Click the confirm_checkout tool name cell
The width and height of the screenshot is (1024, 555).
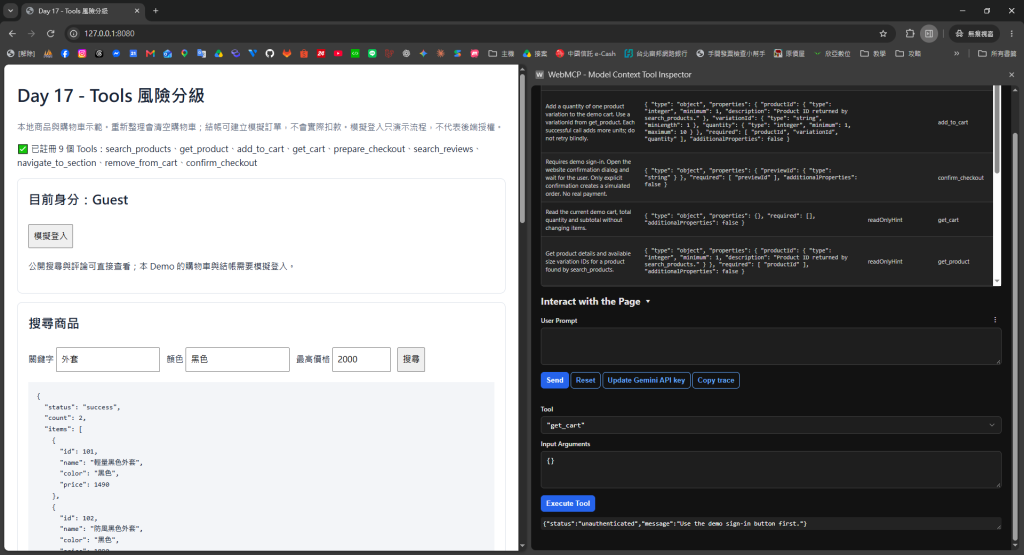[960, 178]
